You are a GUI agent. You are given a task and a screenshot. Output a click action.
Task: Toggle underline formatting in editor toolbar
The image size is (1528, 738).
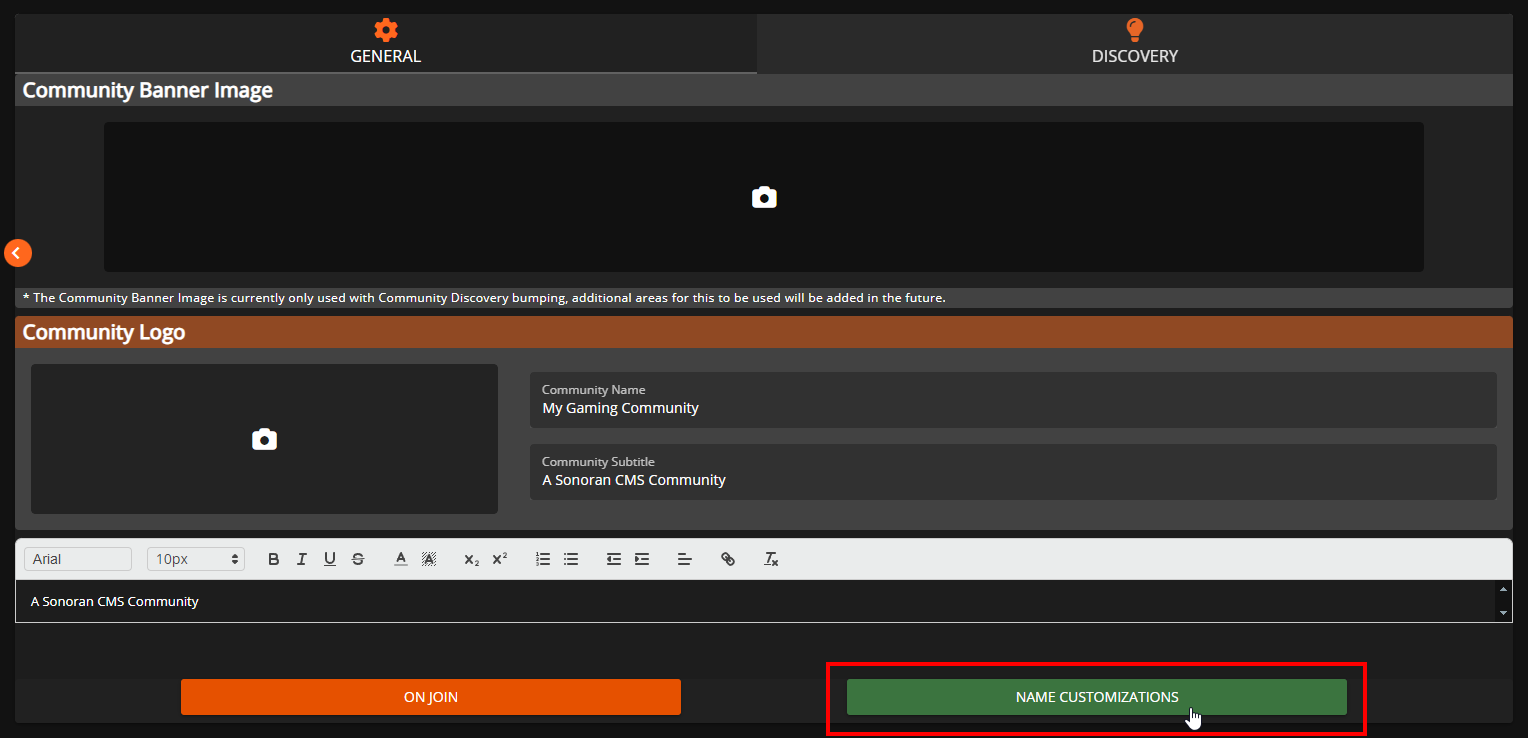coord(330,559)
